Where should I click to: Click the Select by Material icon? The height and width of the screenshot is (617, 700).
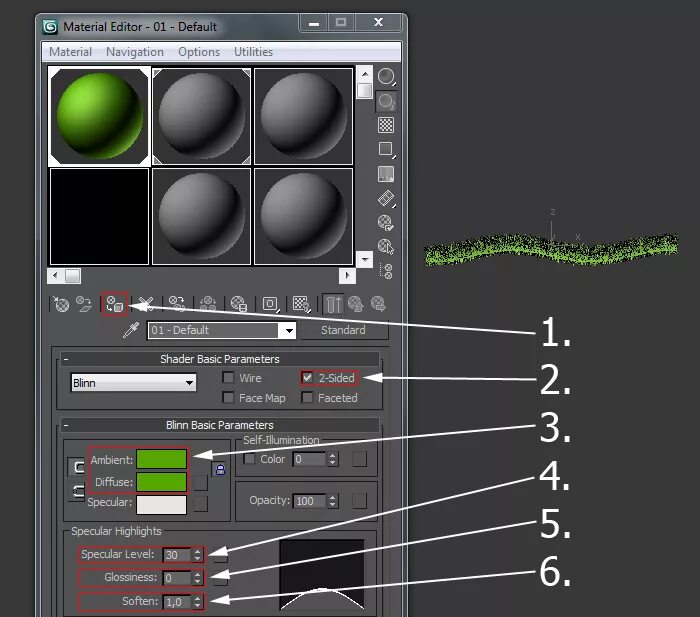[x=386, y=246]
